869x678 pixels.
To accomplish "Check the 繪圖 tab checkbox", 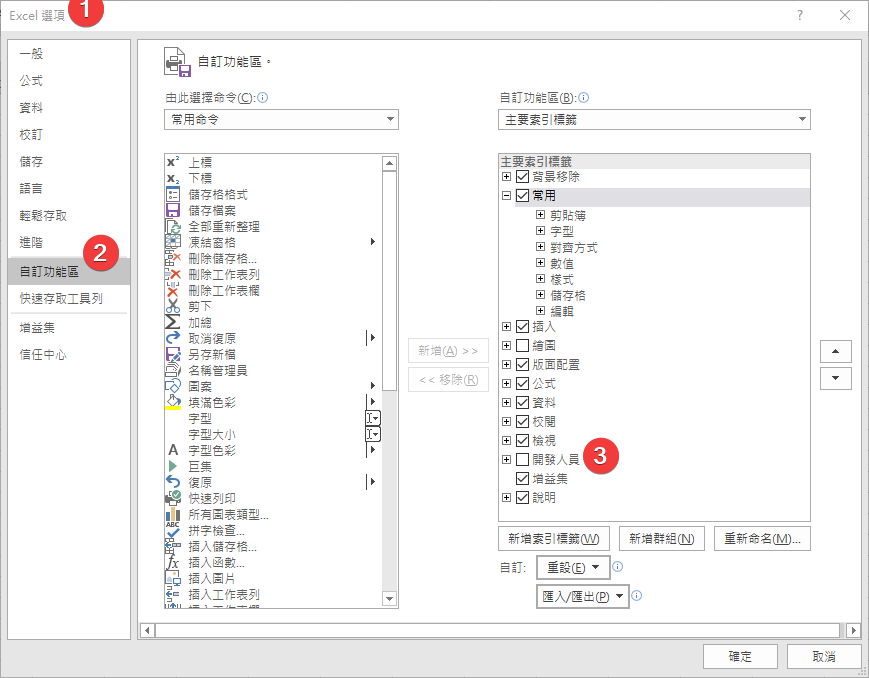I will coord(523,346).
